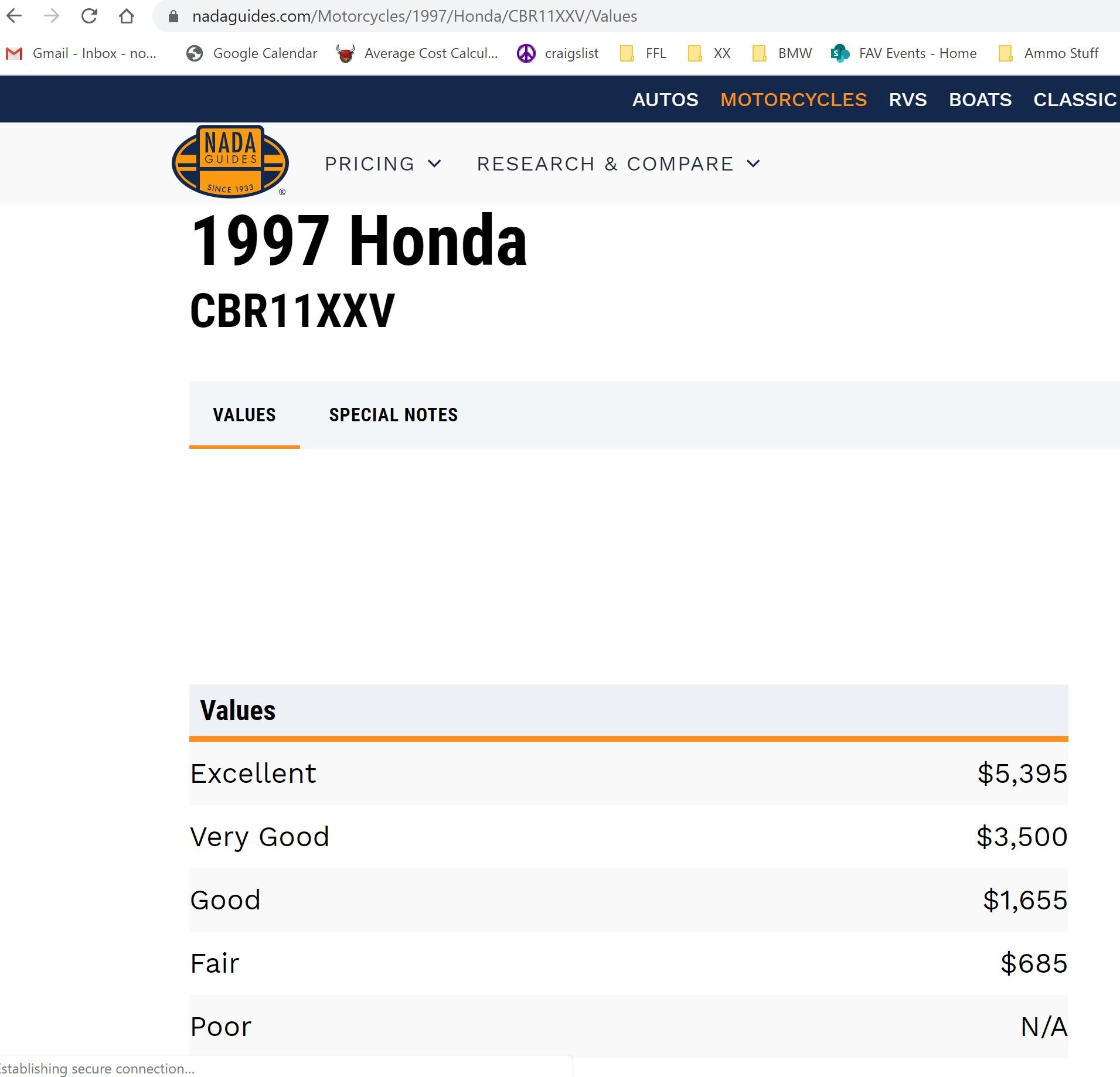This screenshot has height=1077, width=1120.
Task: Open the Gmail Inbox bookmark
Action: click(81, 53)
